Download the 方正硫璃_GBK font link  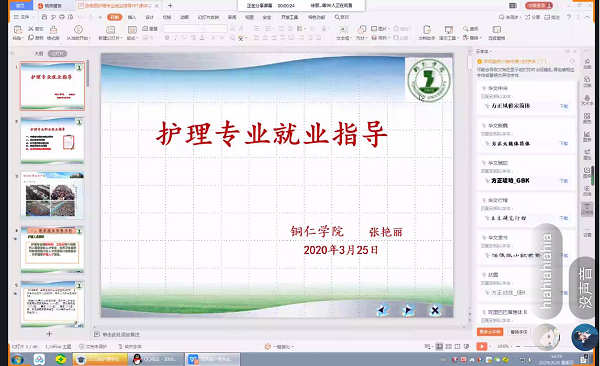coord(564,181)
